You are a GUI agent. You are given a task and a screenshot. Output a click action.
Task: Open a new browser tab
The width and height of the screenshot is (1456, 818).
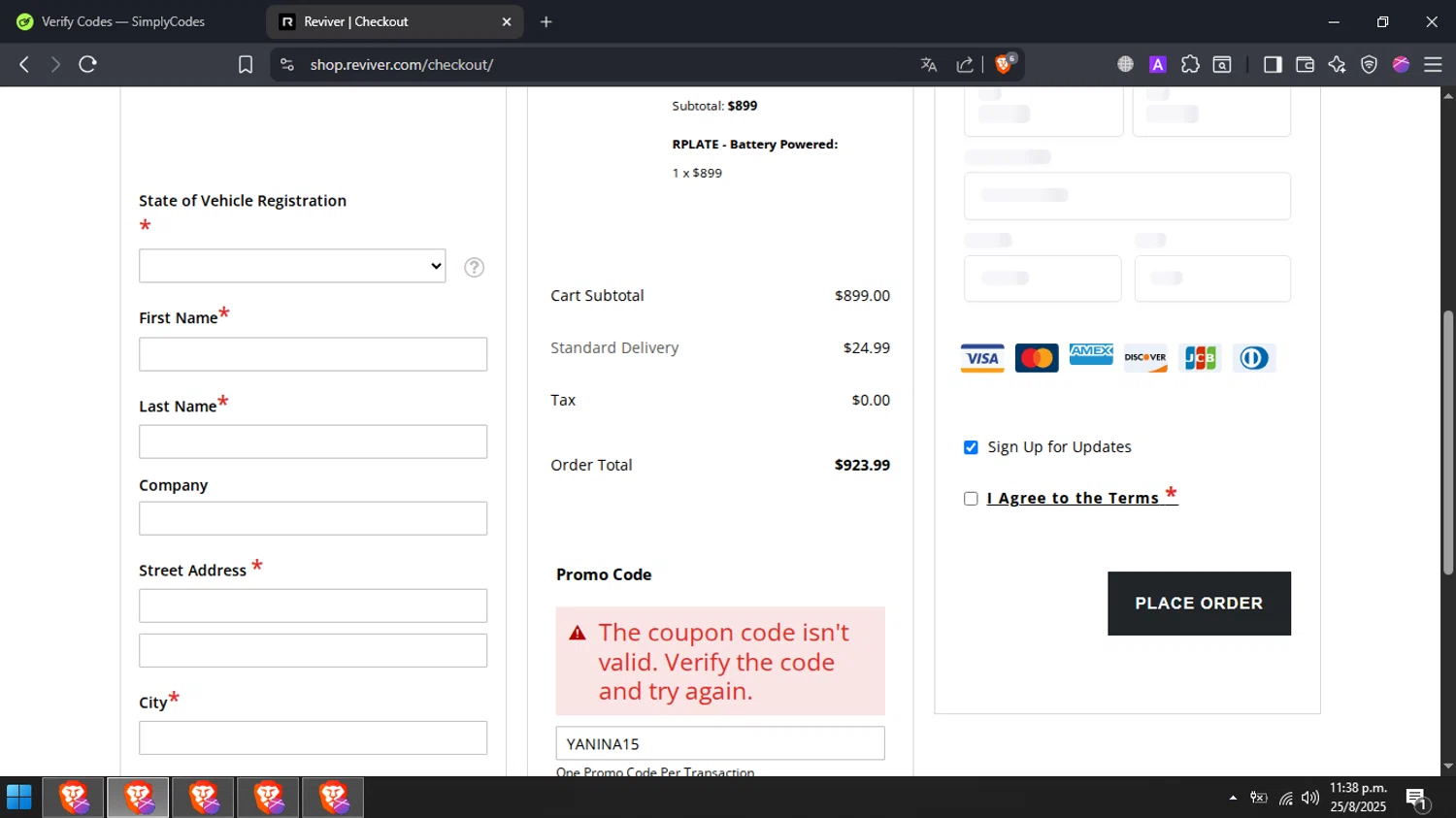[546, 21]
